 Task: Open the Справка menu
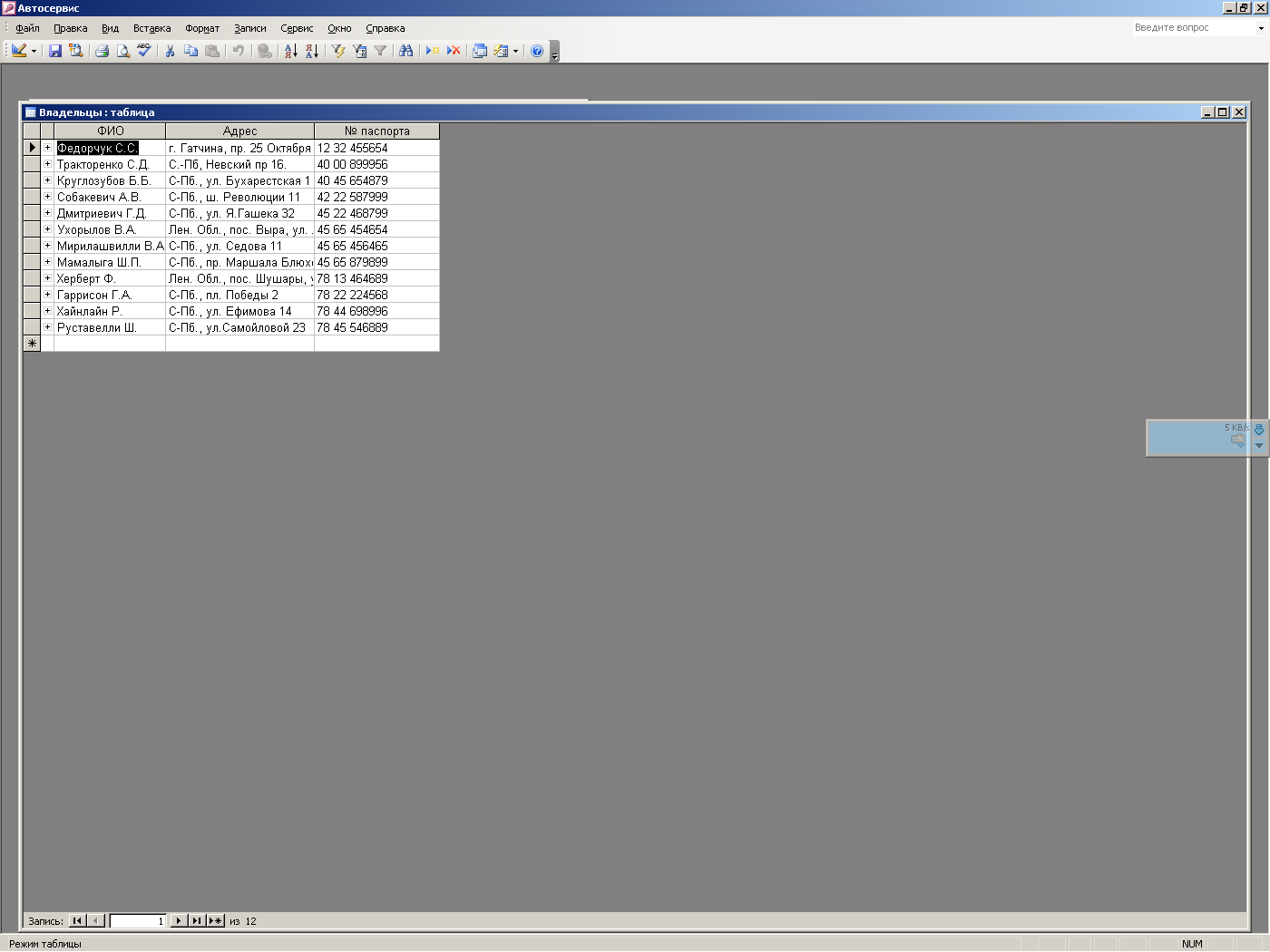386,28
